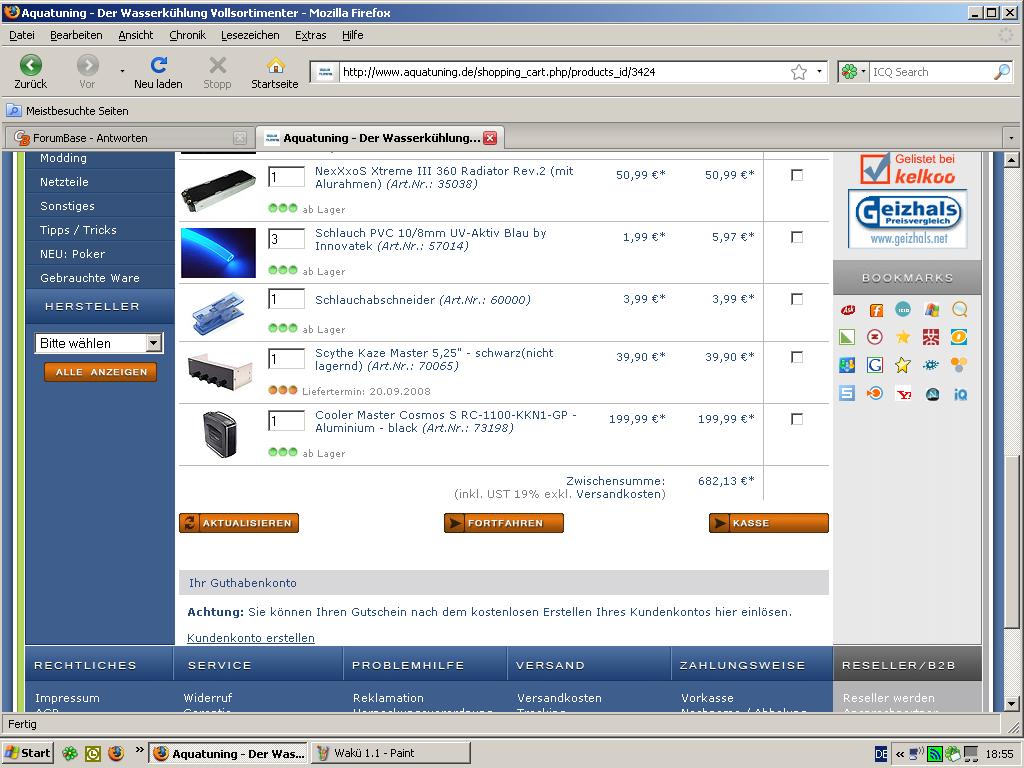Open blue UV hose product thumbnail

pyautogui.click(x=218, y=253)
